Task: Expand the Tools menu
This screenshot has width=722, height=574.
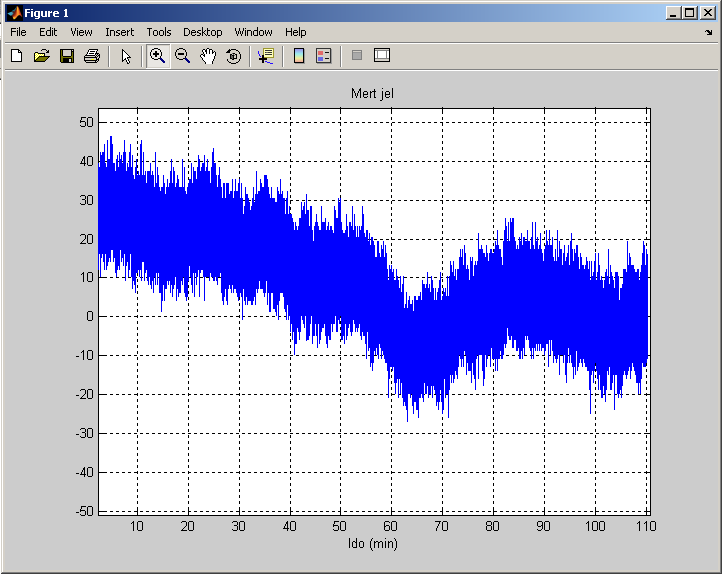Action: pos(159,32)
